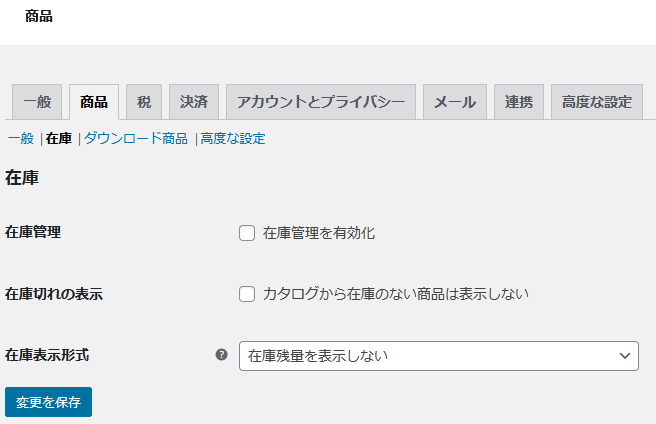Go to the 決済 tab
Screen dimensions: 656x424
(x=194, y=102)
